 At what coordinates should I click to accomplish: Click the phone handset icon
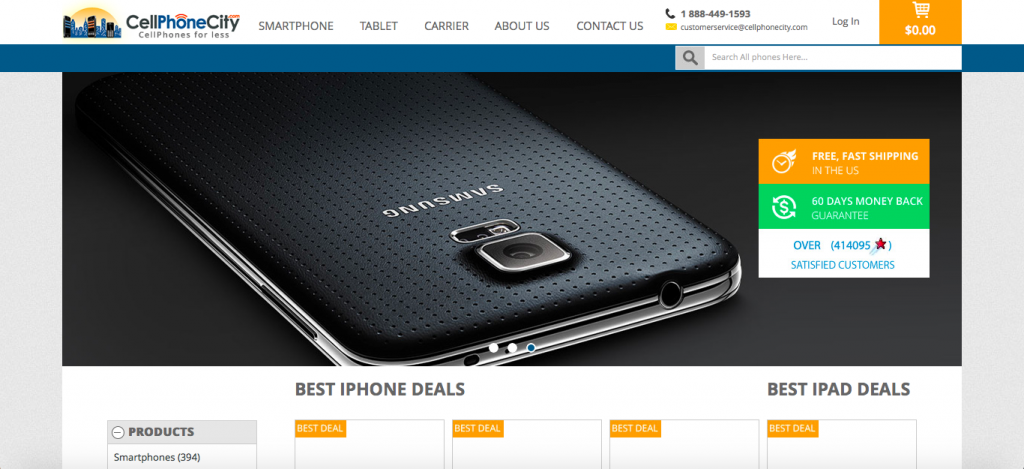point(670,13)
